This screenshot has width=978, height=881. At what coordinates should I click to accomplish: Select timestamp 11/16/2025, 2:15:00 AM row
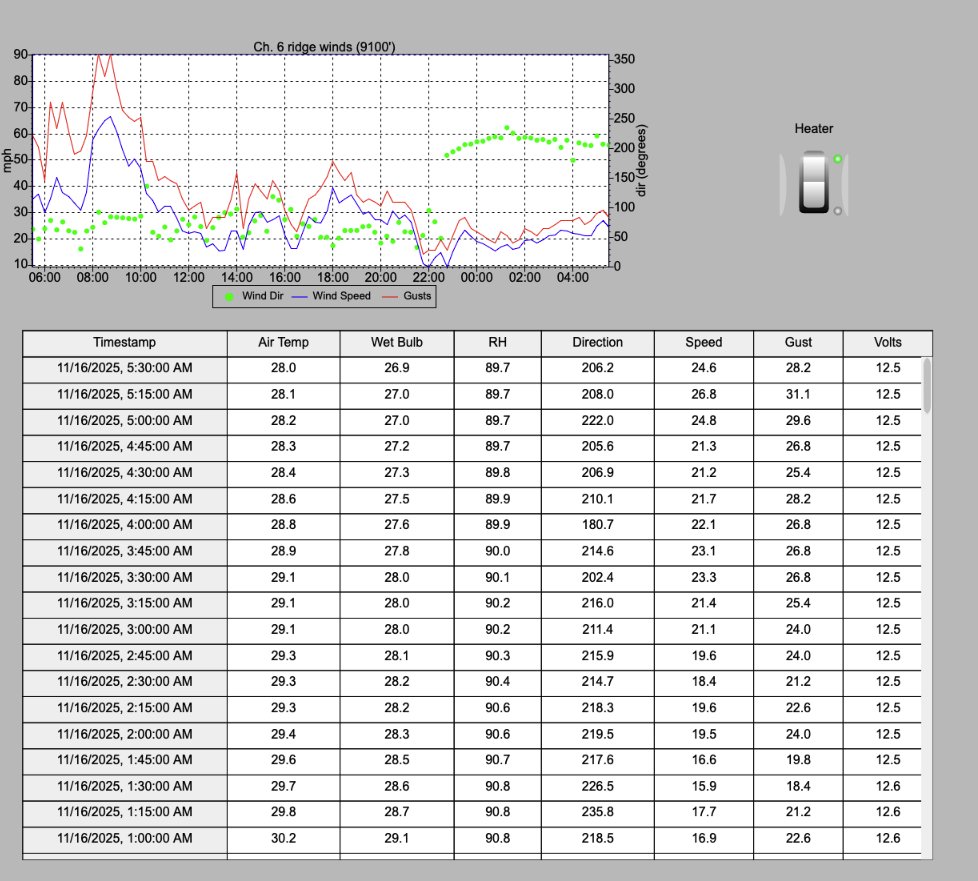[472, 708]
